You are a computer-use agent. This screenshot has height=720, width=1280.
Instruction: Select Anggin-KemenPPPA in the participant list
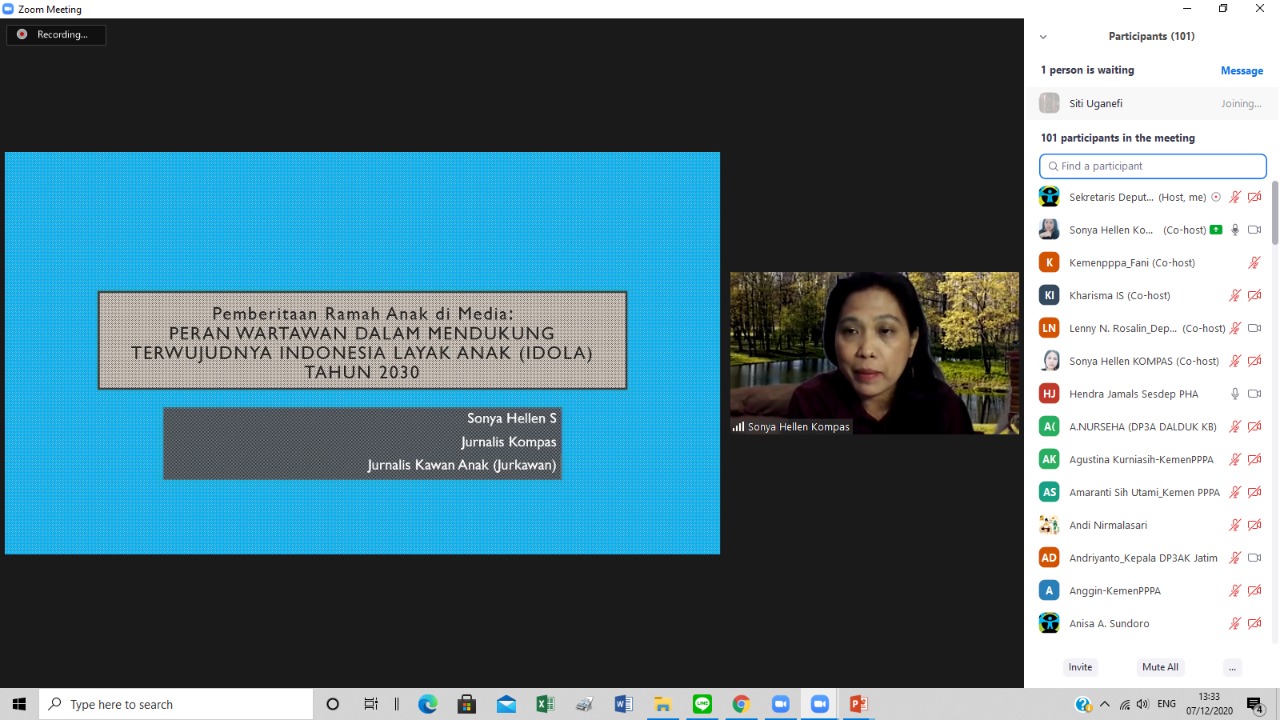coord(1114,591)
